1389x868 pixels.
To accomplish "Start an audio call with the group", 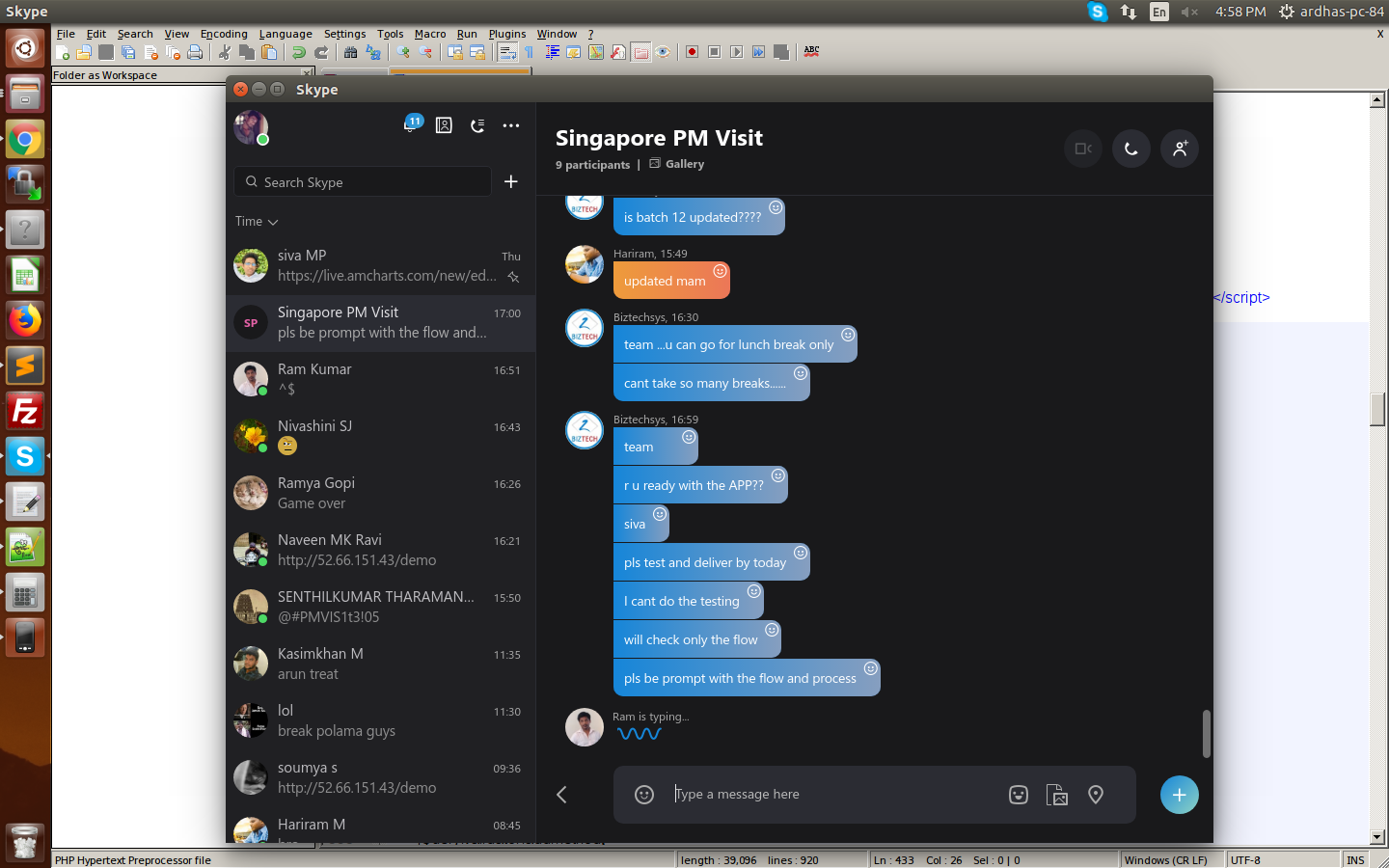I will click(x=1131, y=149).
